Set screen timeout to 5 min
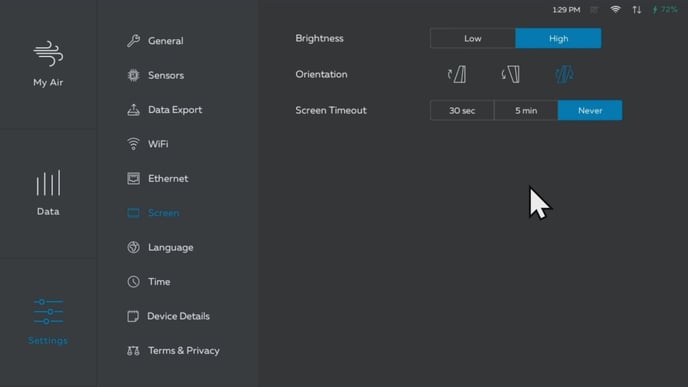Viewport: 688px width, 387px height. tap(526, 111)
